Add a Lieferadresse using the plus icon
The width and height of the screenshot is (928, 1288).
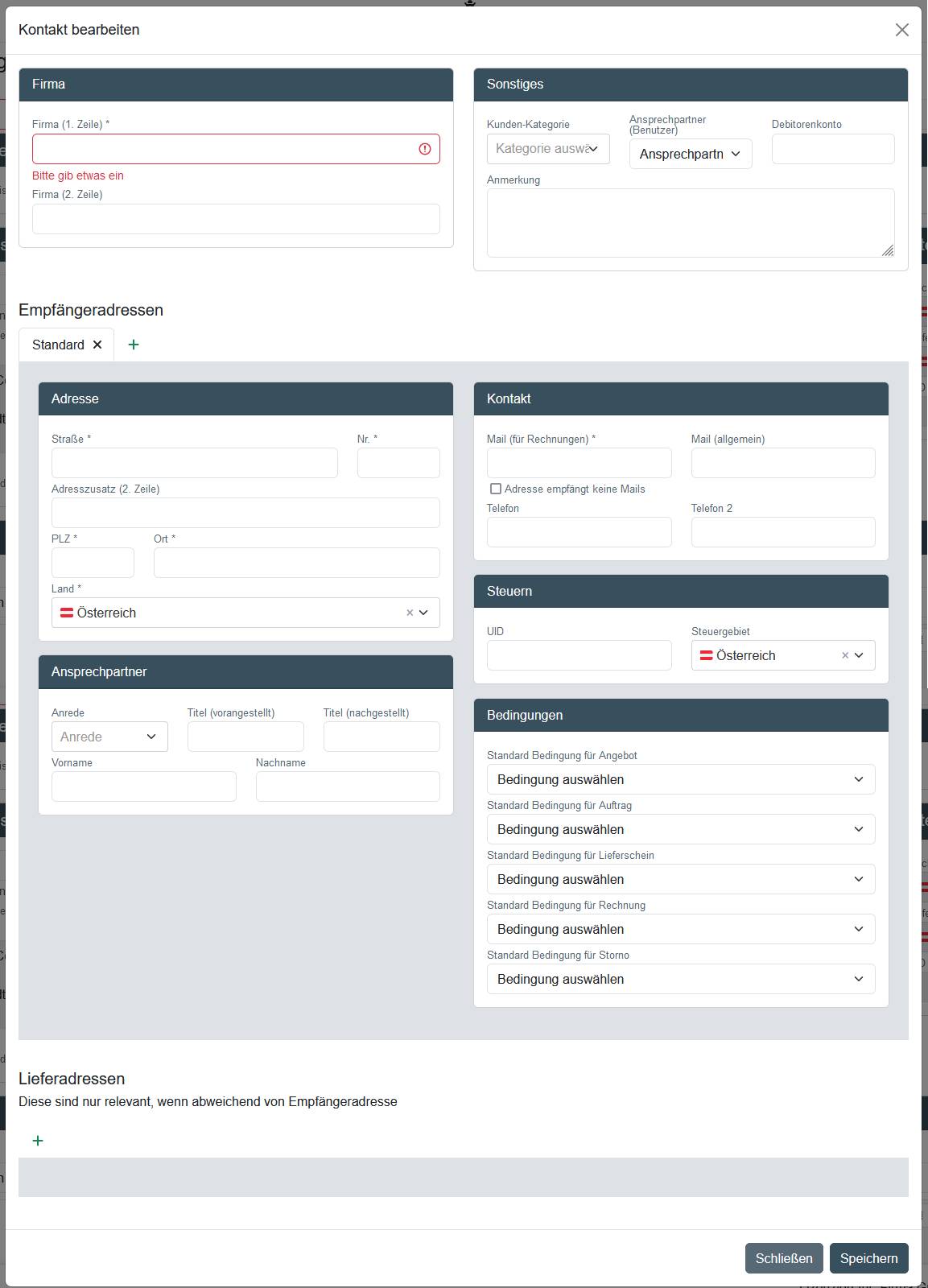tap(38, 1141)
